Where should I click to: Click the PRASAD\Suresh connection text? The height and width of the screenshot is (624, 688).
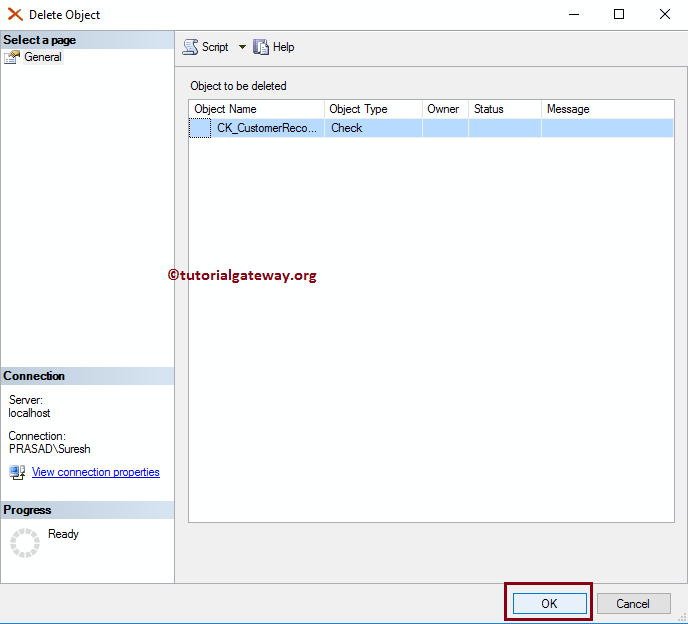(50, 449)
